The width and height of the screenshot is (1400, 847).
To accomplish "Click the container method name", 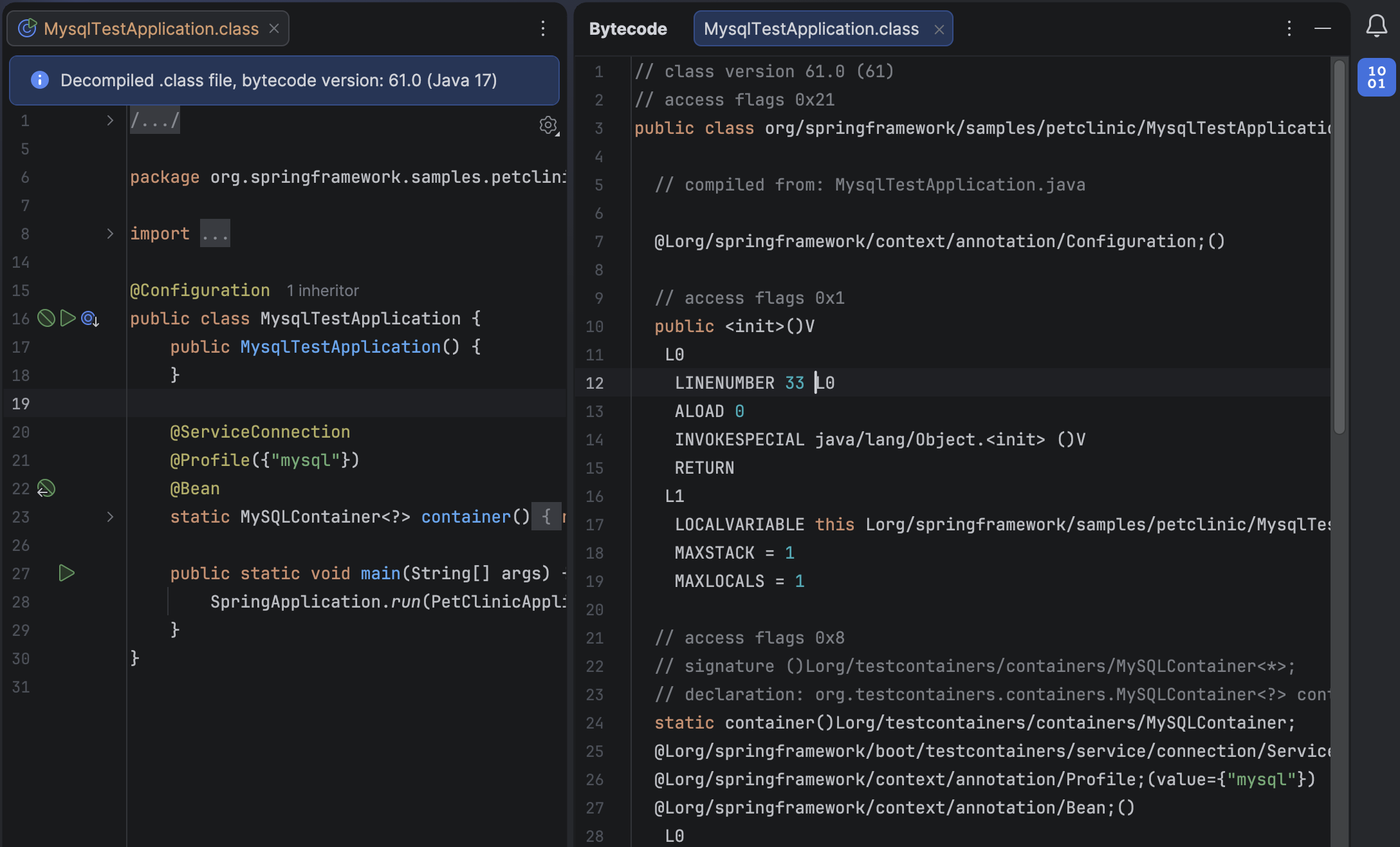I will 466,517.
